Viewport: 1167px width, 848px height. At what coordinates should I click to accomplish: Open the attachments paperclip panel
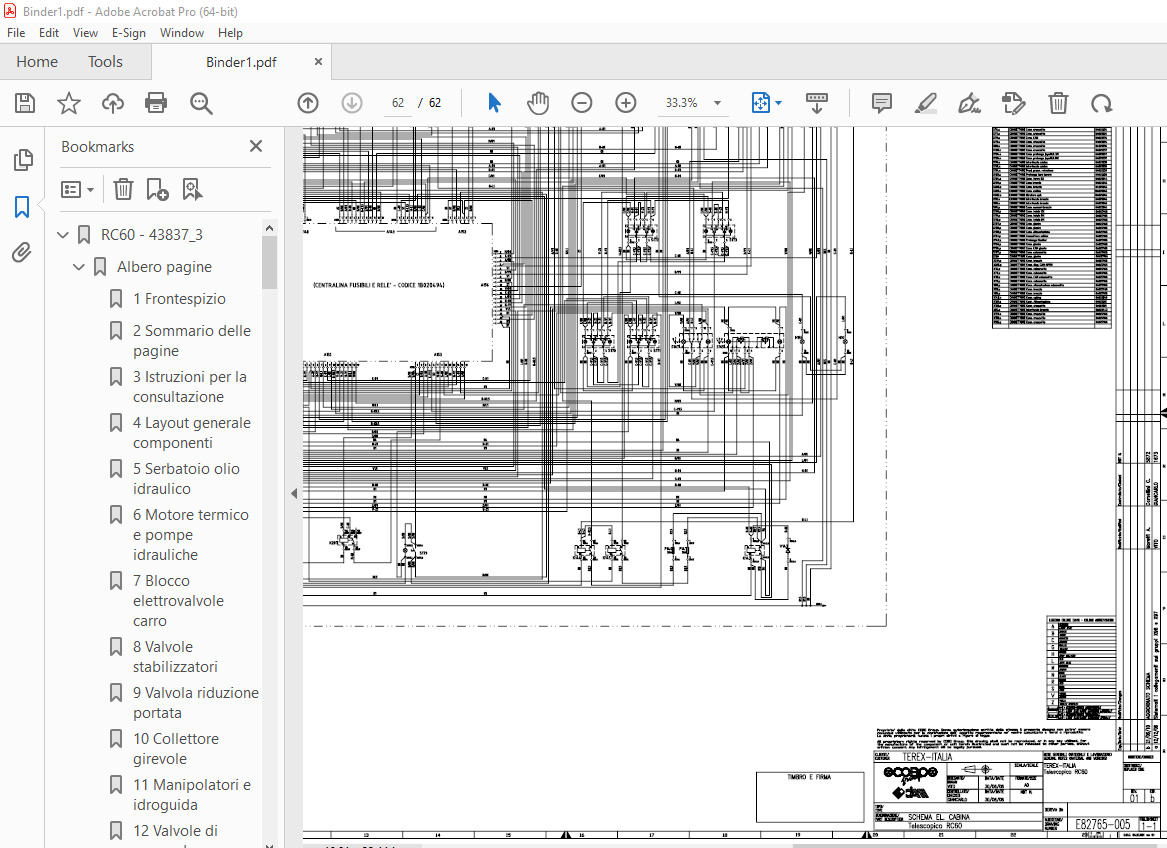tap(22, 252)
